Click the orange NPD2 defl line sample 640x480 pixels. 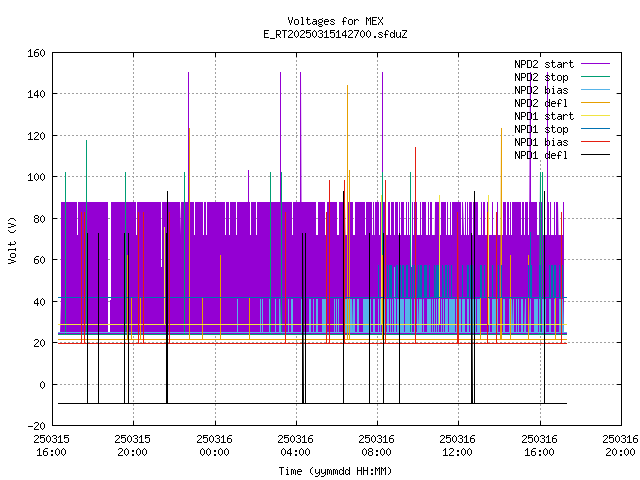(595, 103)
